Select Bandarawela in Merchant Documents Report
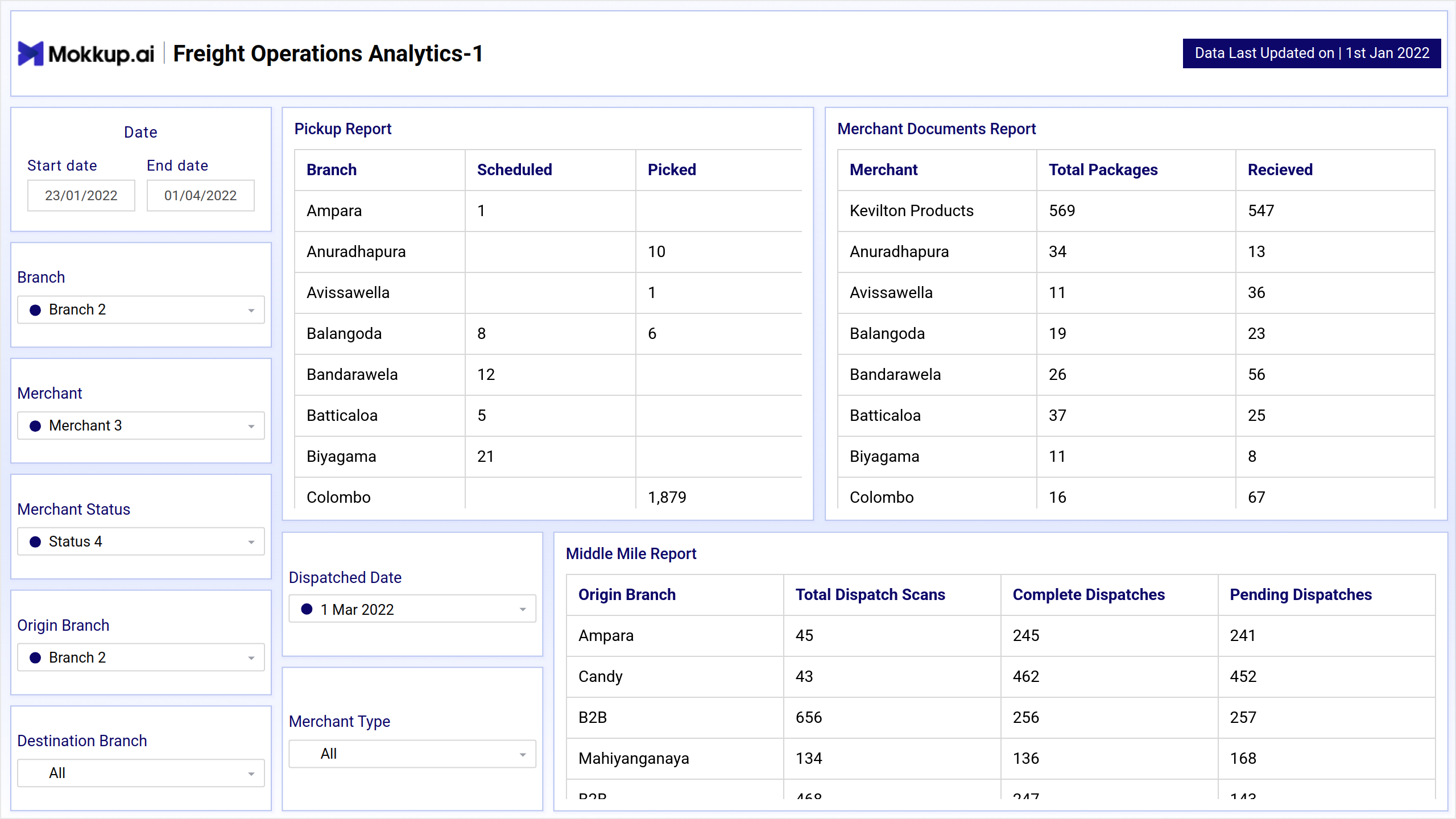Viewport: 1456px width, 819px height. [1136, 375]
